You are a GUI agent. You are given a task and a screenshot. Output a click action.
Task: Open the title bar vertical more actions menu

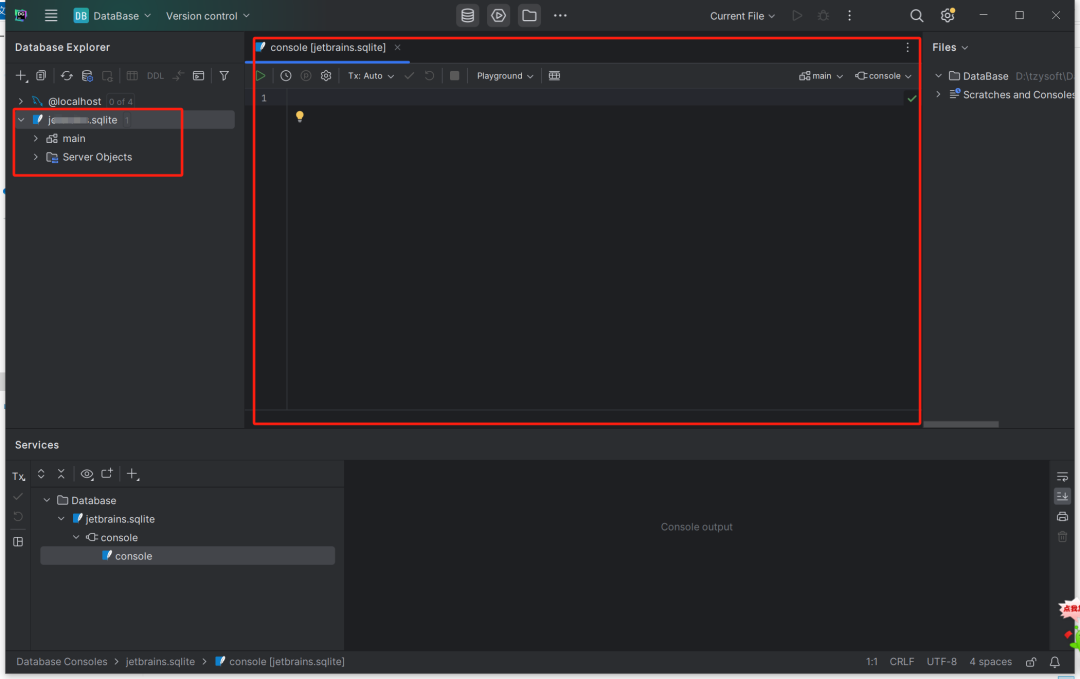tap(849, 15)
